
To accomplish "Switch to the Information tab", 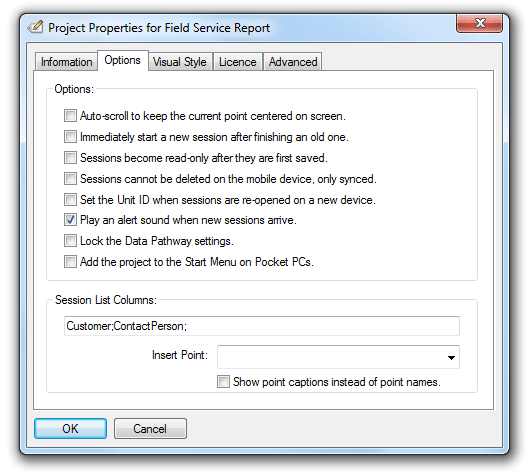I will [66, 62].
